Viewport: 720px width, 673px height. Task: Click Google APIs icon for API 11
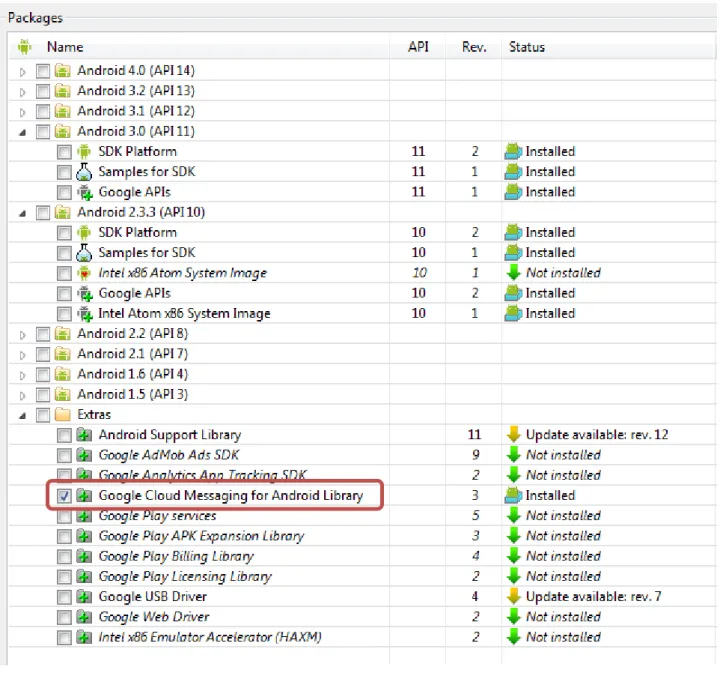click(x=84, y=192)
